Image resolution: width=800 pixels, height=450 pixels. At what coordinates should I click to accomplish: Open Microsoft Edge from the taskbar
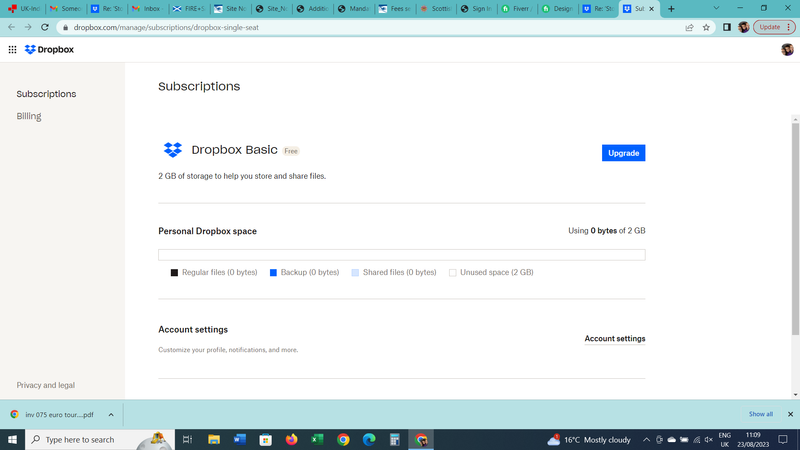369,439
